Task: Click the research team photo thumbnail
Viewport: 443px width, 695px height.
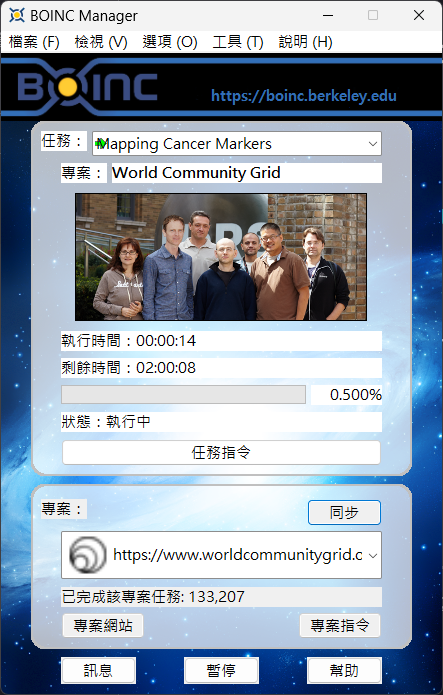Action: (x=221, y=257)
